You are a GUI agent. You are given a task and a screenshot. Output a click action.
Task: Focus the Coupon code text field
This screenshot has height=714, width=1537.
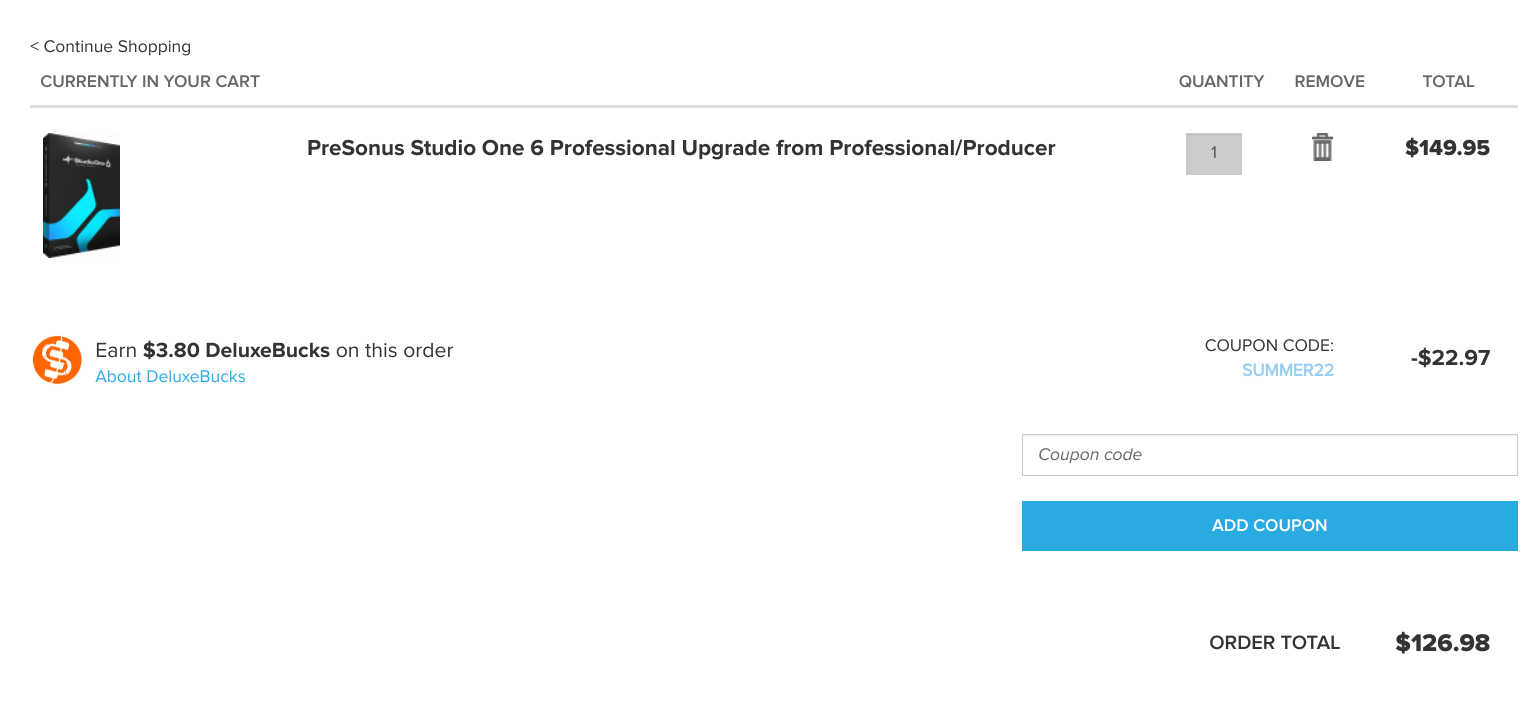coord(1269,455)
